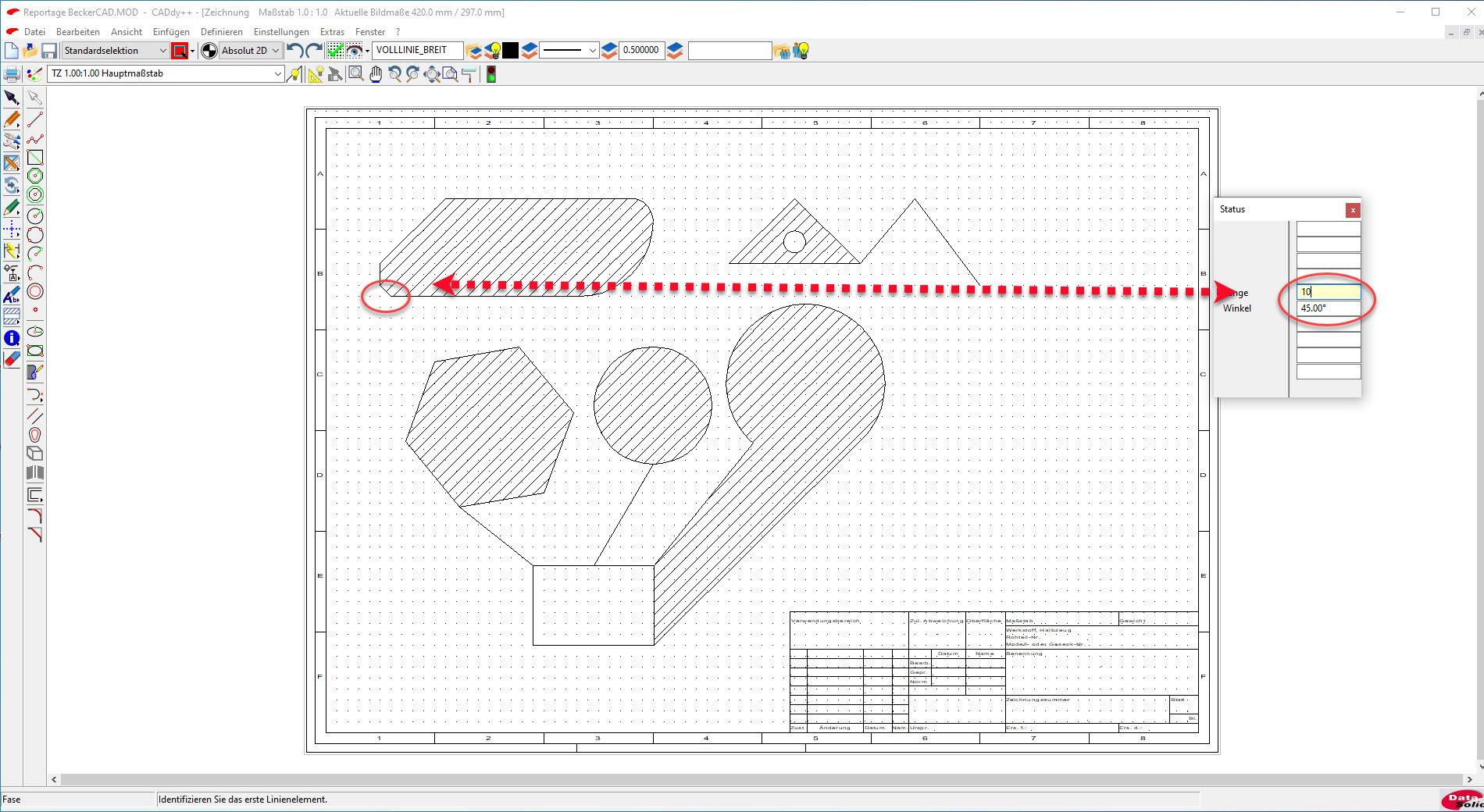Choose the eraser tool in left sidebar
The image size is (1484, 812).
(12, 359)
